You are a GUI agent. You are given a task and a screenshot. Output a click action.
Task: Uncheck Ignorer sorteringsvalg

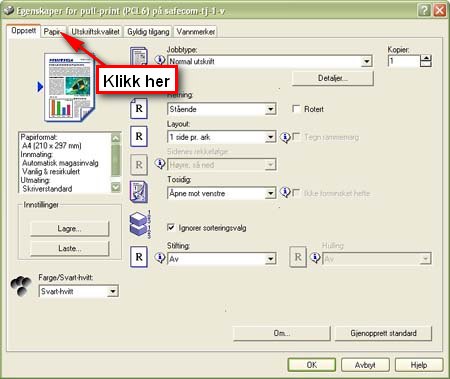tap(171, 228)
